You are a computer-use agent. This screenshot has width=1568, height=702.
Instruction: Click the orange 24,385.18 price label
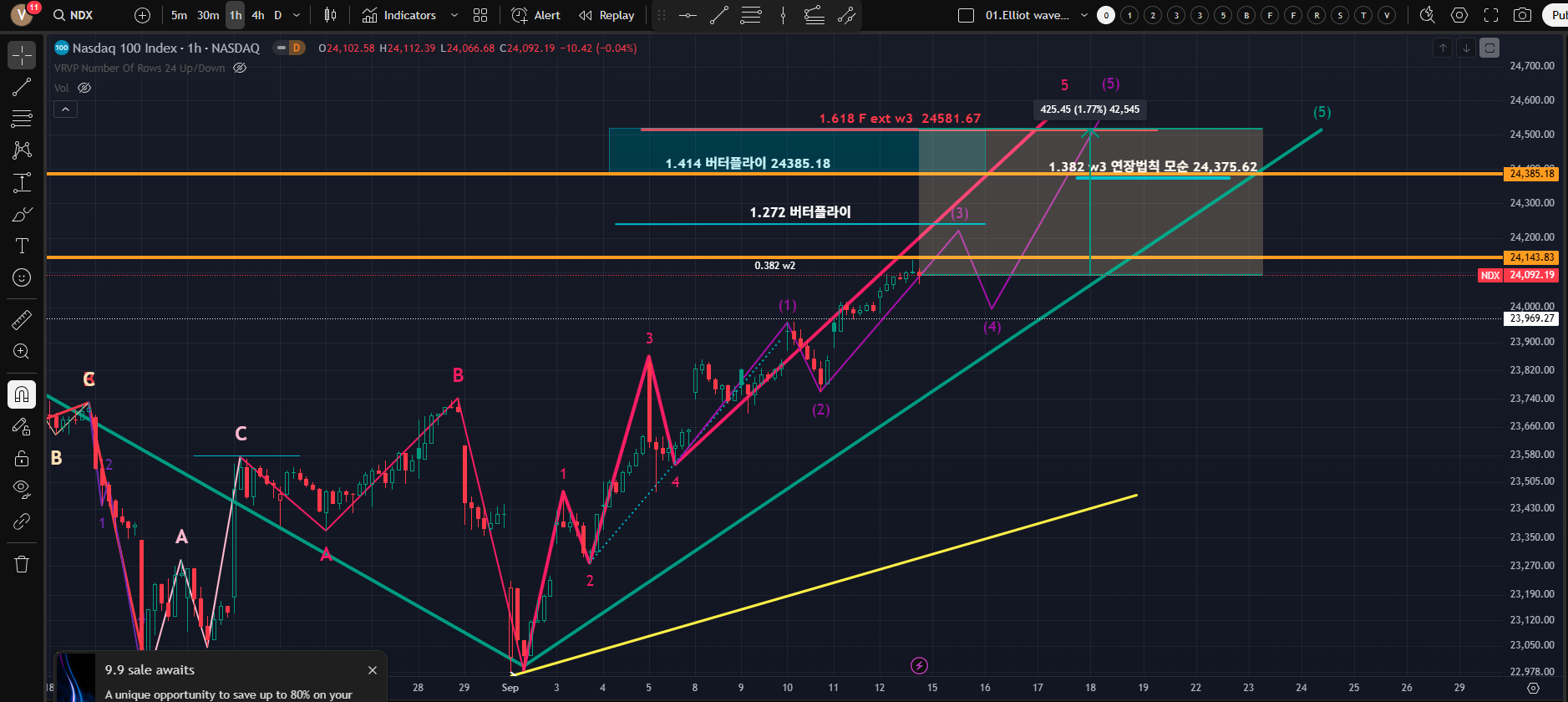1532,174
